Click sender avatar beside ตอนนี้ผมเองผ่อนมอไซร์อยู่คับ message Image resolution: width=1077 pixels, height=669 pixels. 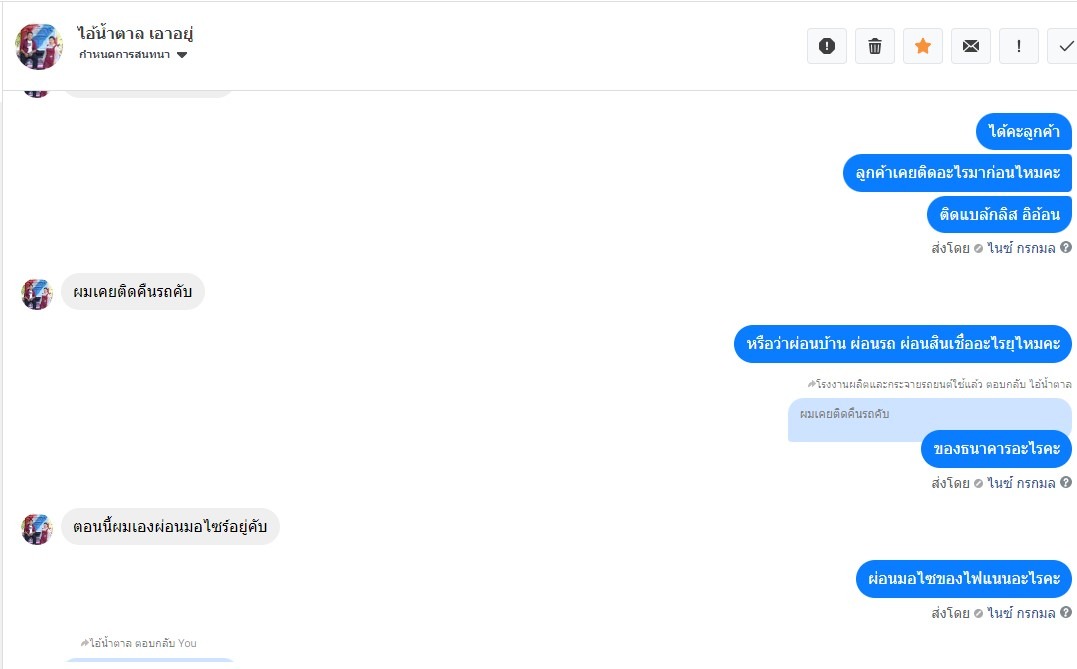coord(37,528)
